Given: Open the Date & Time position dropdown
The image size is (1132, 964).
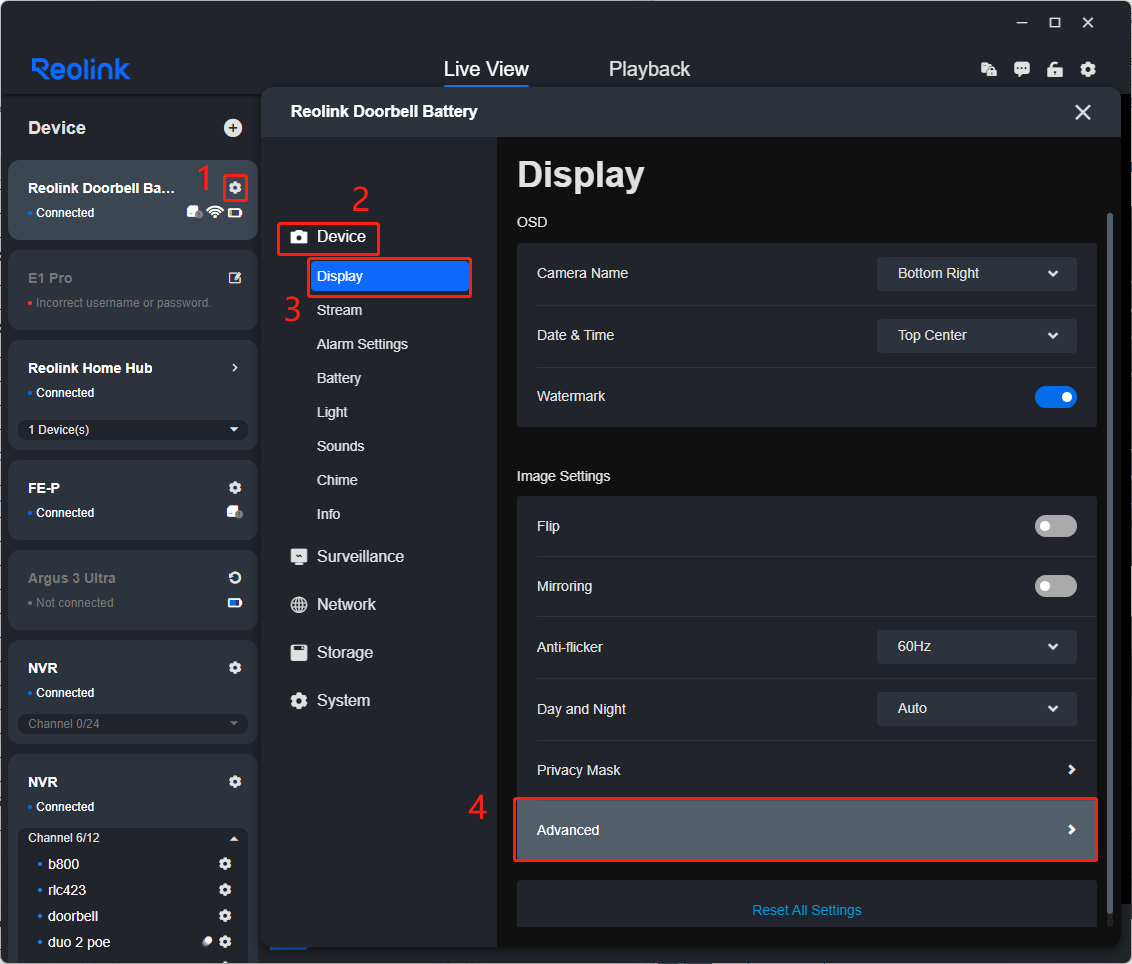Looking at the screenshot, I should tap(976, 335).
